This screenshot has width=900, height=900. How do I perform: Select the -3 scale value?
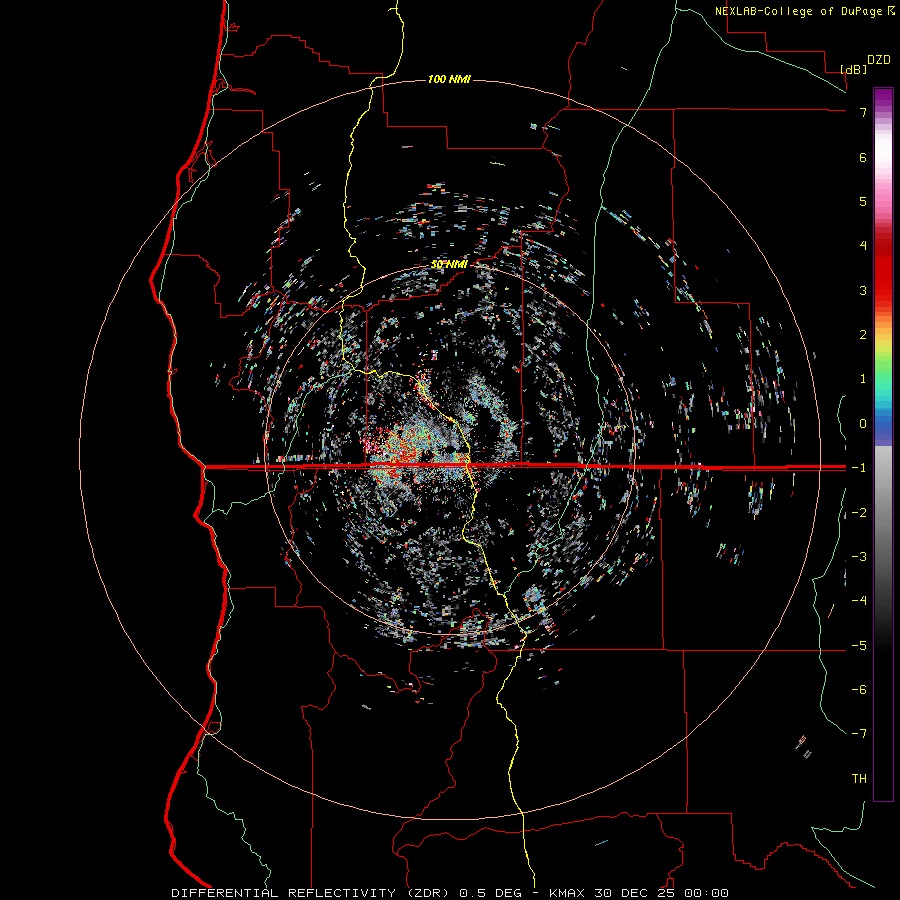pyautogui.click(x=859, y=557)
